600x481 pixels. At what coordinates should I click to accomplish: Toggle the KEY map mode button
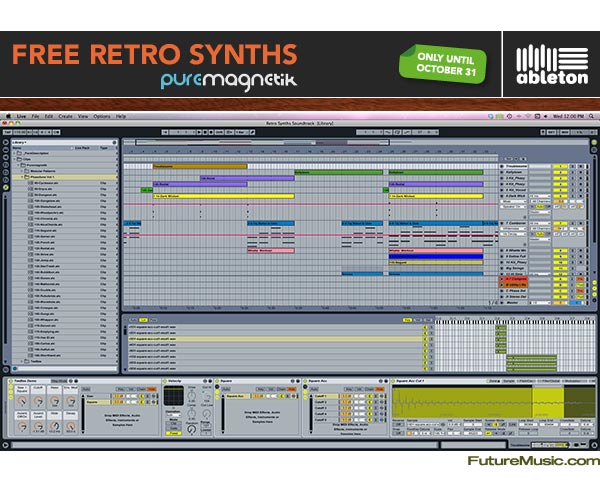[551, 132]
